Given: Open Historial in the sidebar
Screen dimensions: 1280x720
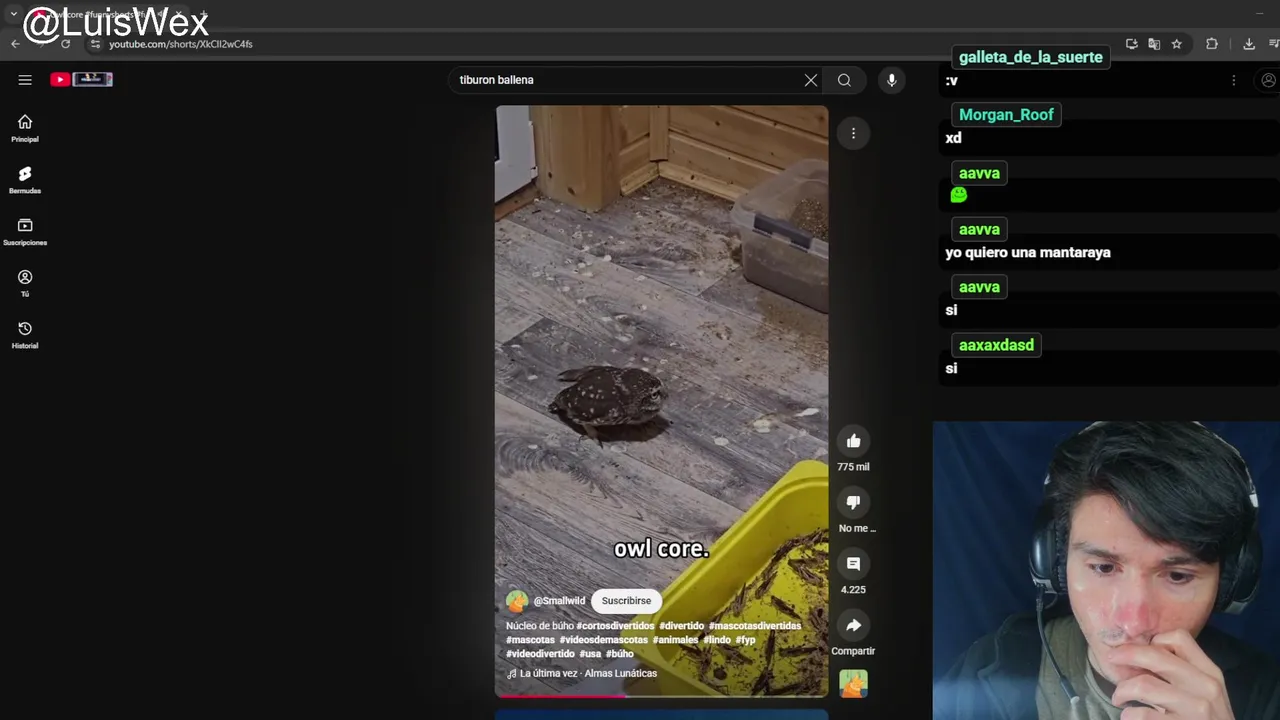Looking at the screenshot, I should click(x=25, y=335).
